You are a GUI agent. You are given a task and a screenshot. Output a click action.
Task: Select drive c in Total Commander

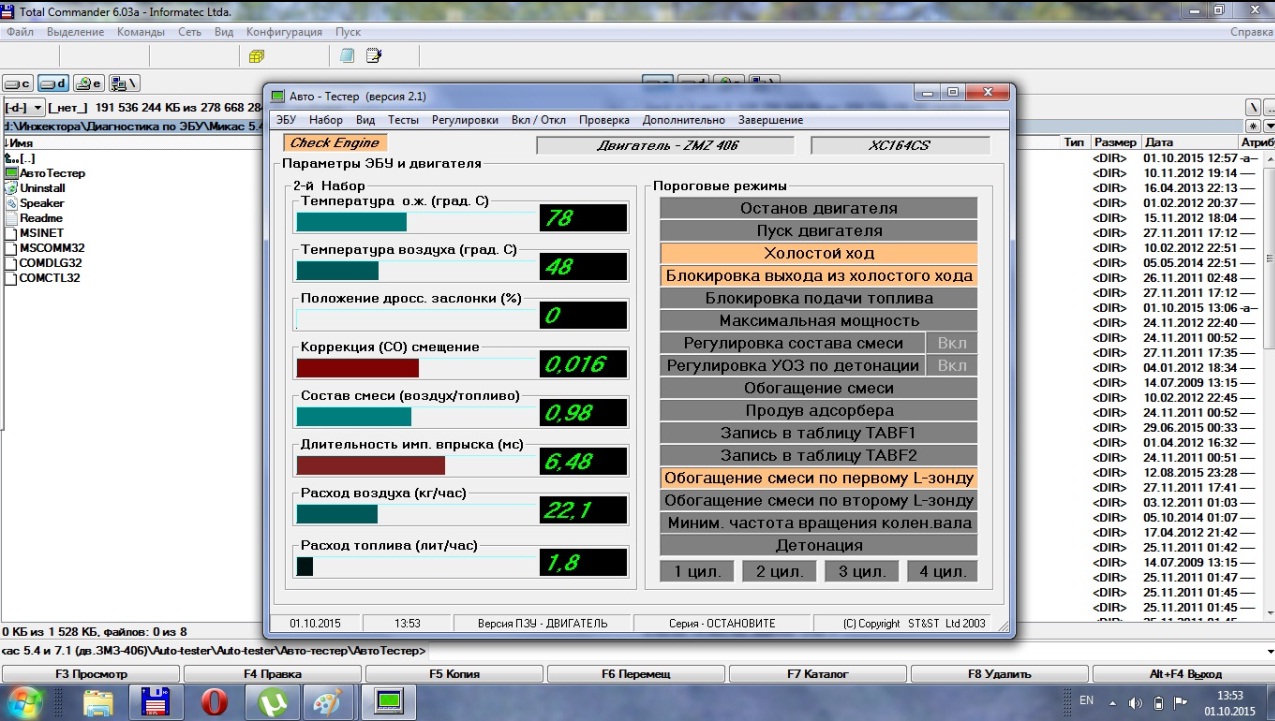[x=19, y=84]
